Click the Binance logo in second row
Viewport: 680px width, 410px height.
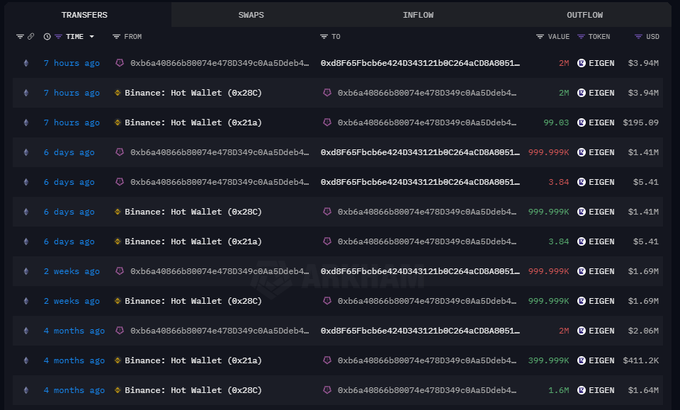click(119, 93)
